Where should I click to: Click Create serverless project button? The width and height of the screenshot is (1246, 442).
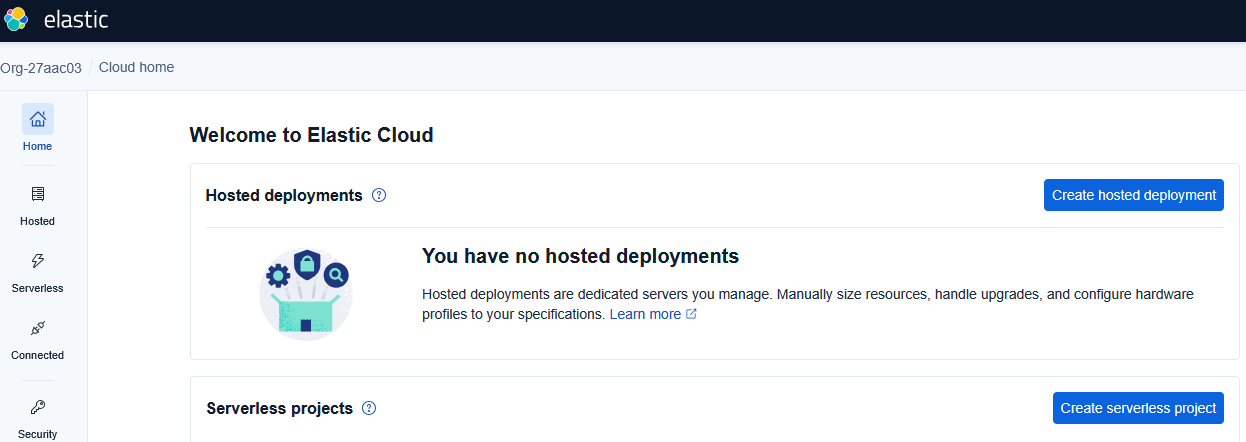point(1138,408)
